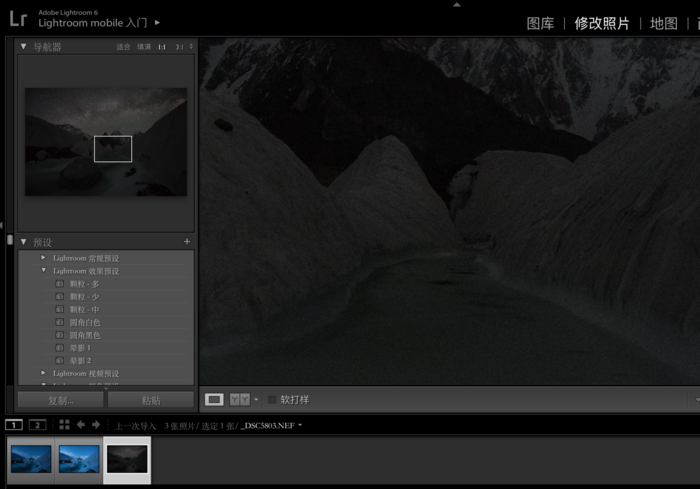Select the first blue filmstrip thumbnail
This screenshot has width=700, height=489.
[30, 459]
